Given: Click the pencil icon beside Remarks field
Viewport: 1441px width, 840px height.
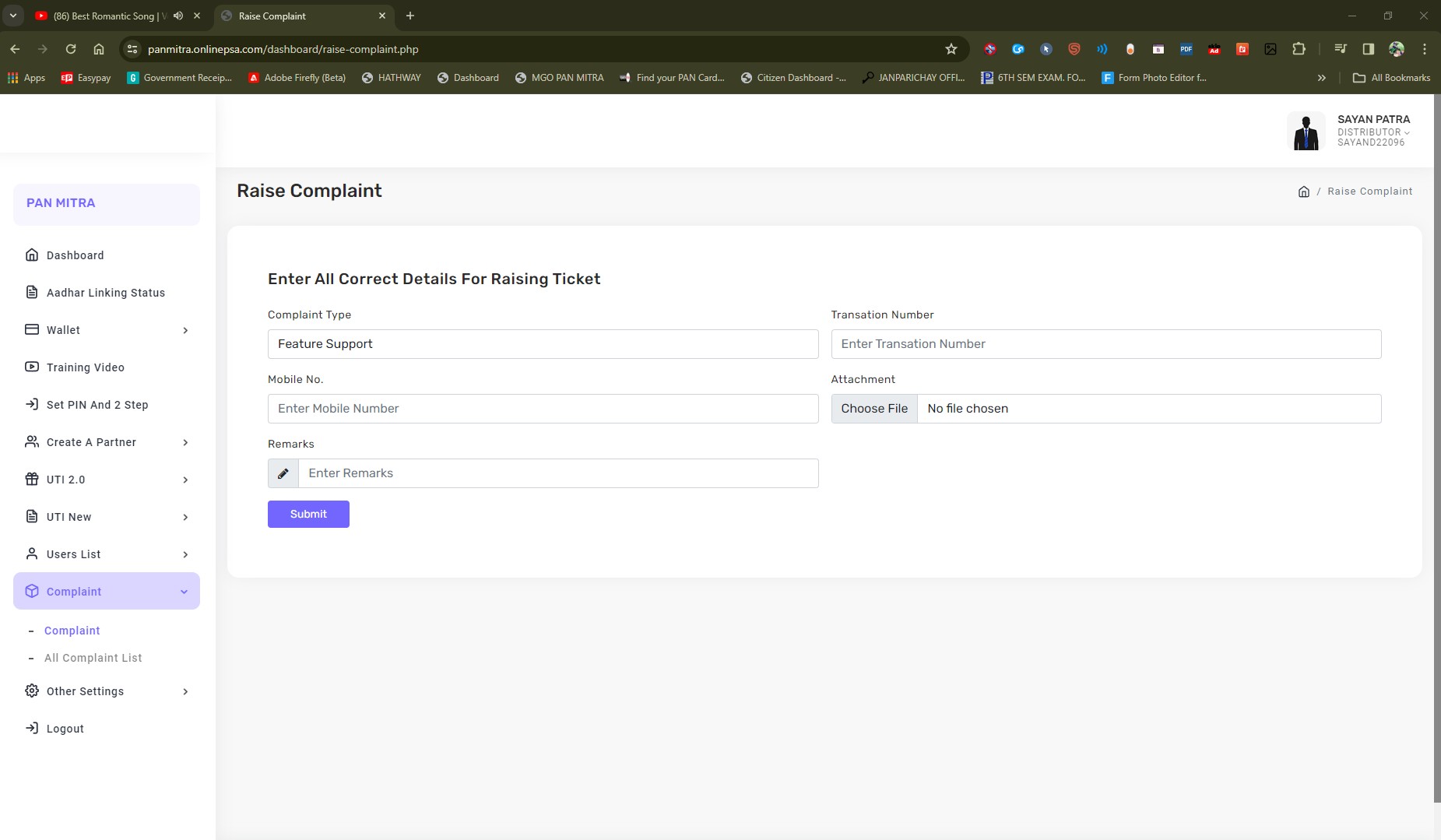Looking at the screenshot, I should point(283,473).
